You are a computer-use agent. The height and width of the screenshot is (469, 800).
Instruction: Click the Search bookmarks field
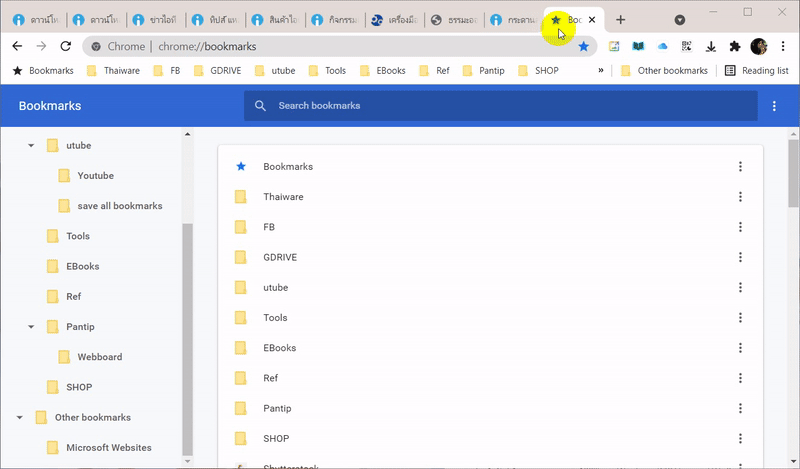coord(501,106)
